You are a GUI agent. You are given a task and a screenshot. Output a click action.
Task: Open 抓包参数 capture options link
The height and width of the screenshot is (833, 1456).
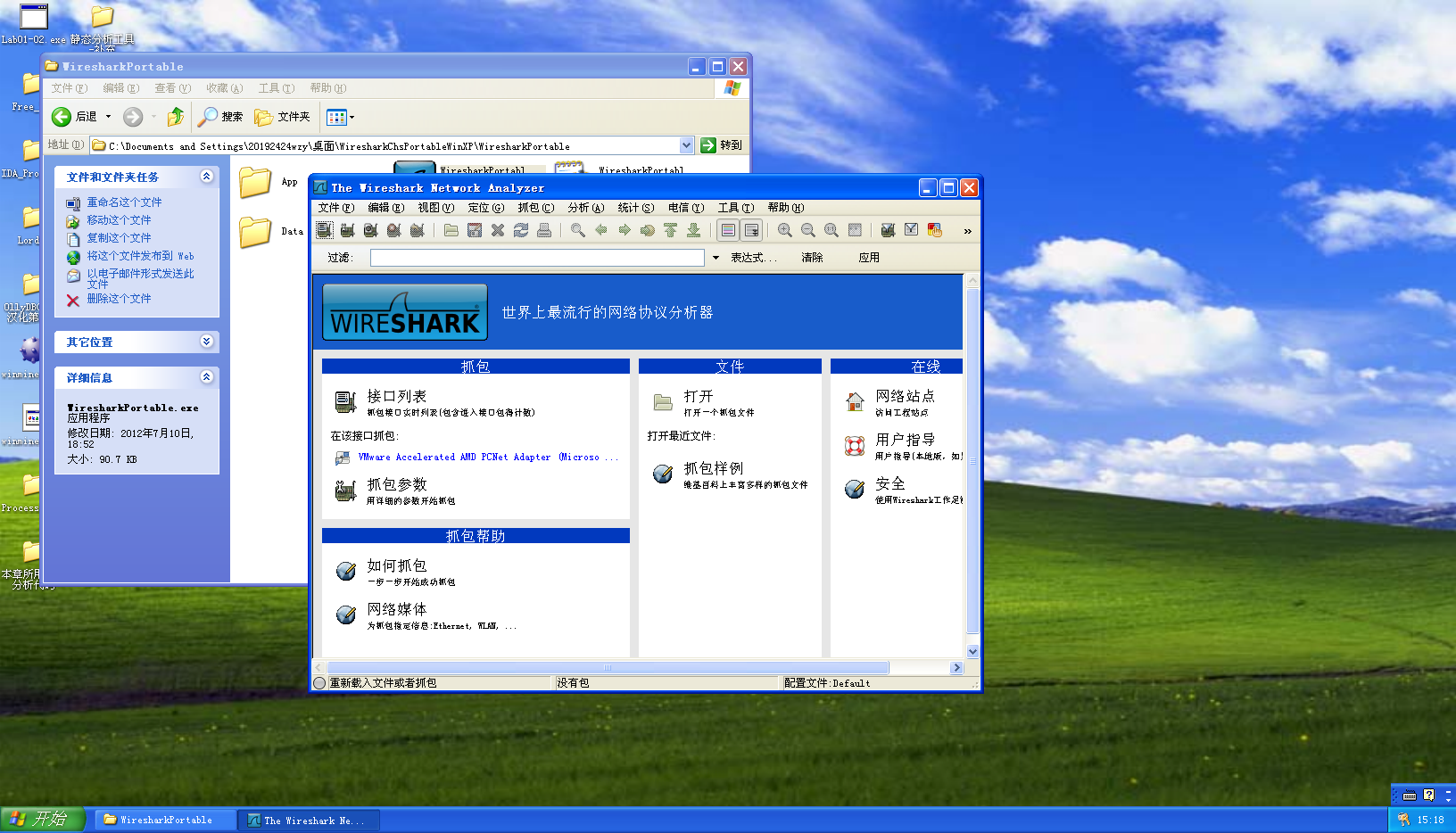tap(397, 484)
